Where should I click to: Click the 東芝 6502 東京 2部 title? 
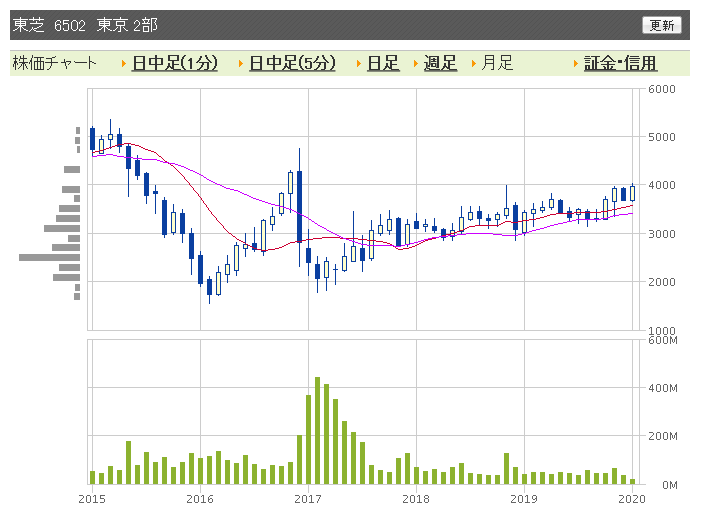(85, 25)
